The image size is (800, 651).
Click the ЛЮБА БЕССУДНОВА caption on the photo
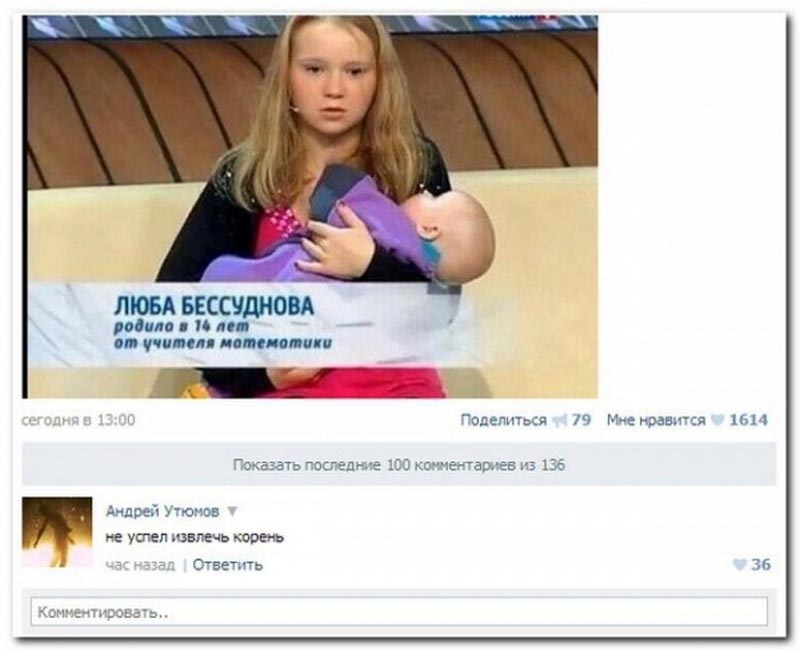click(214, 306)
